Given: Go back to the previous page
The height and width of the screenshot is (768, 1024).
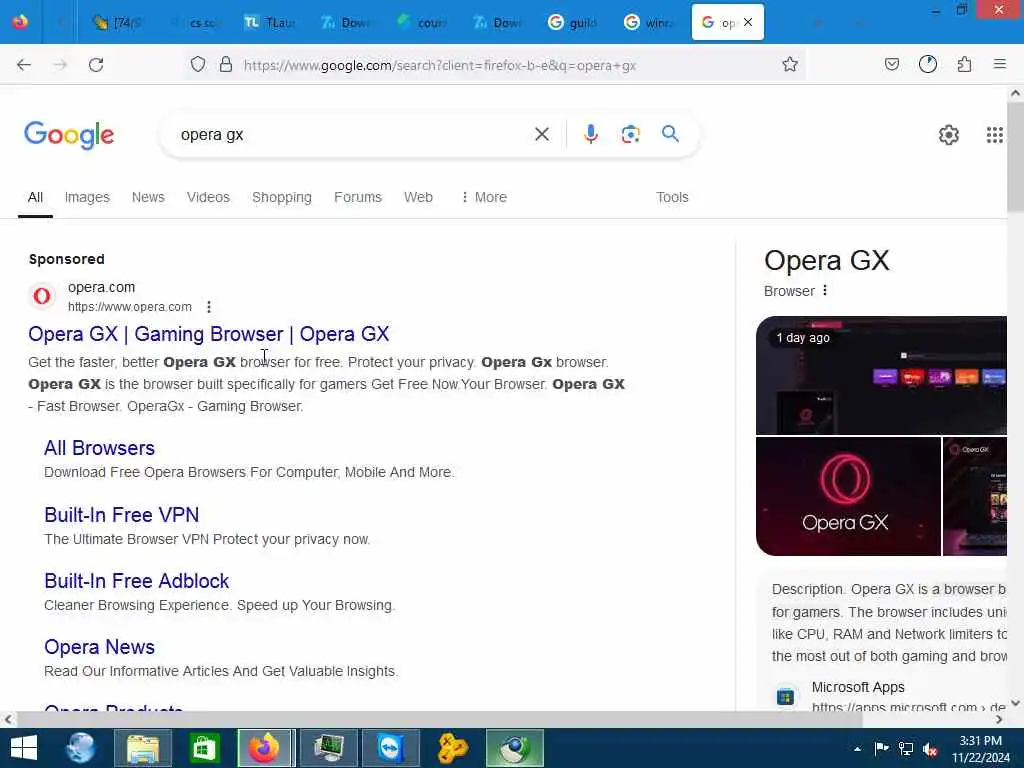Looking at the screenshot, I should click(x=24, y=65).
